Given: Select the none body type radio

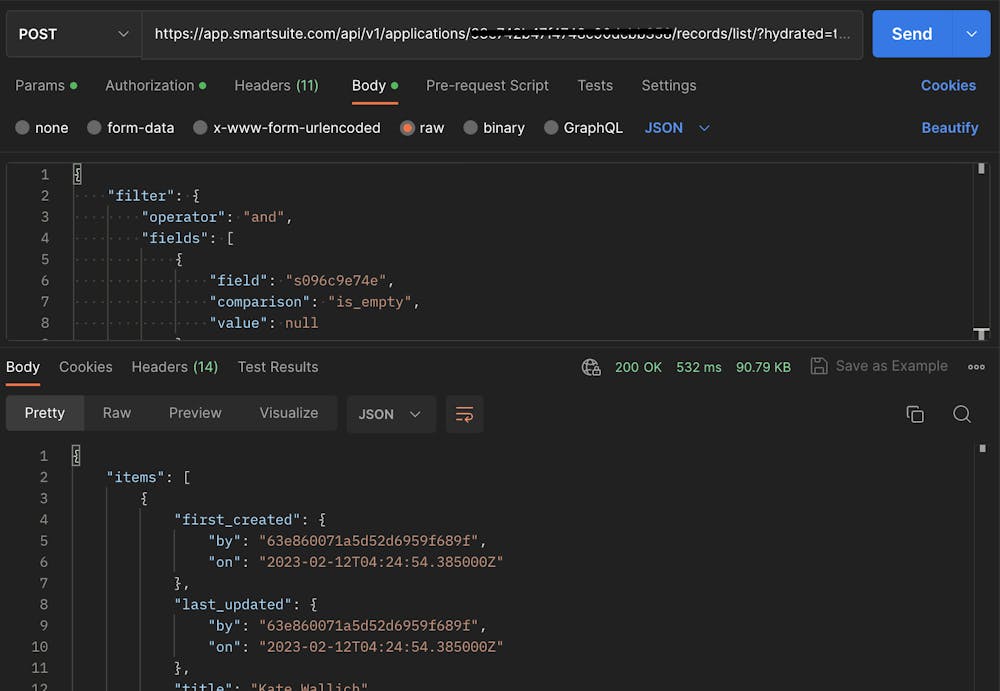Looking at the screenshot, I should [x=22, y=128].
